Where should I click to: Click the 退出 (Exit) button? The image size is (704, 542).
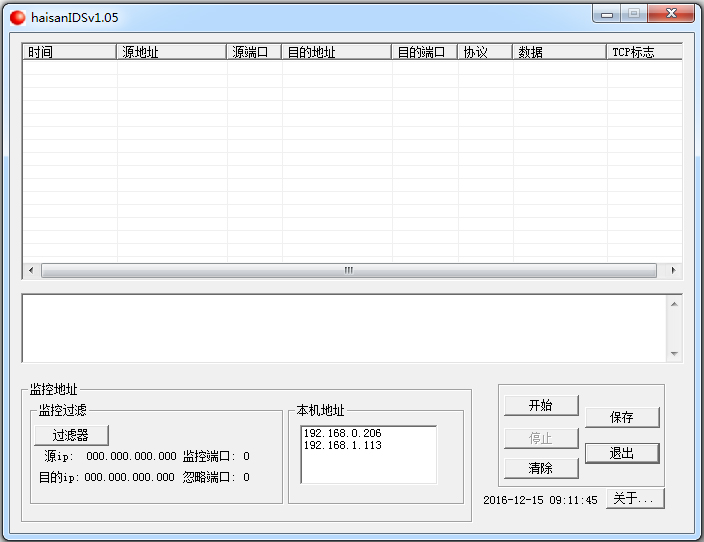pyautogui.click(x=621, y=453)
